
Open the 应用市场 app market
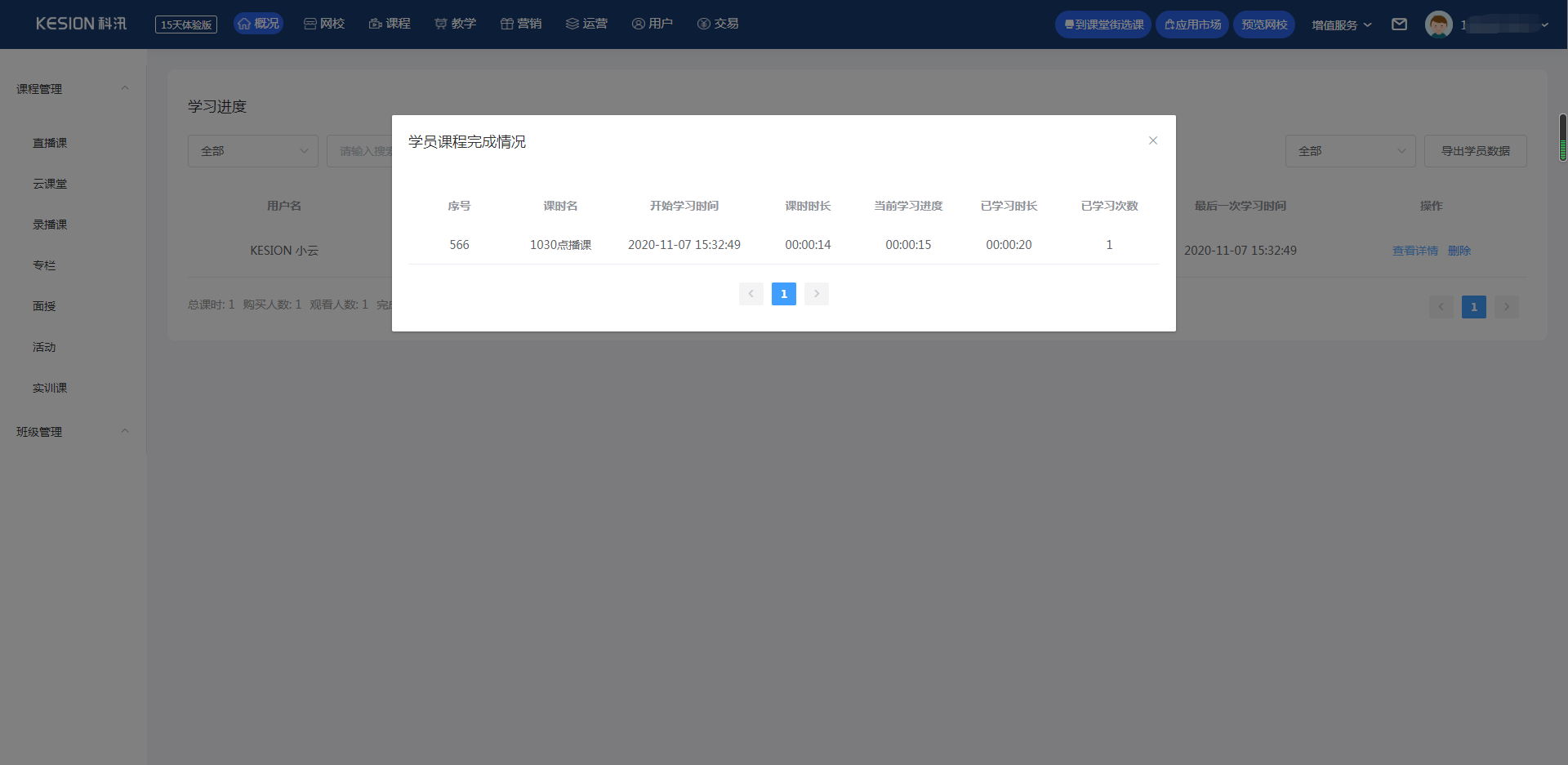point(1192,24)
